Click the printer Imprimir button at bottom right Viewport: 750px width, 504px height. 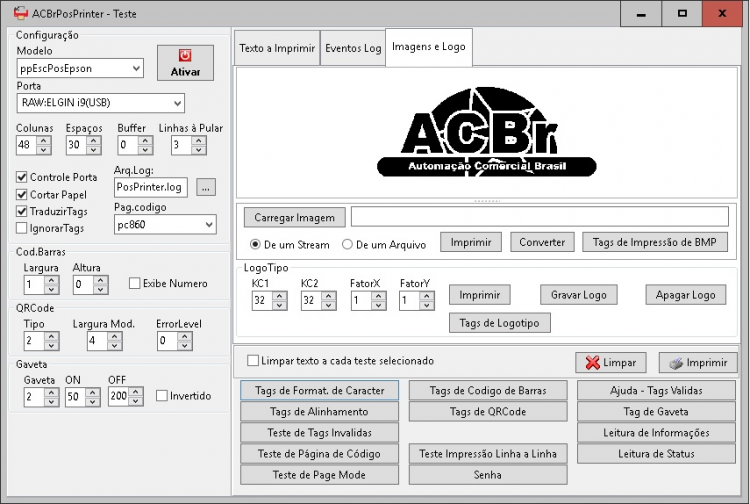coord(698,362)
